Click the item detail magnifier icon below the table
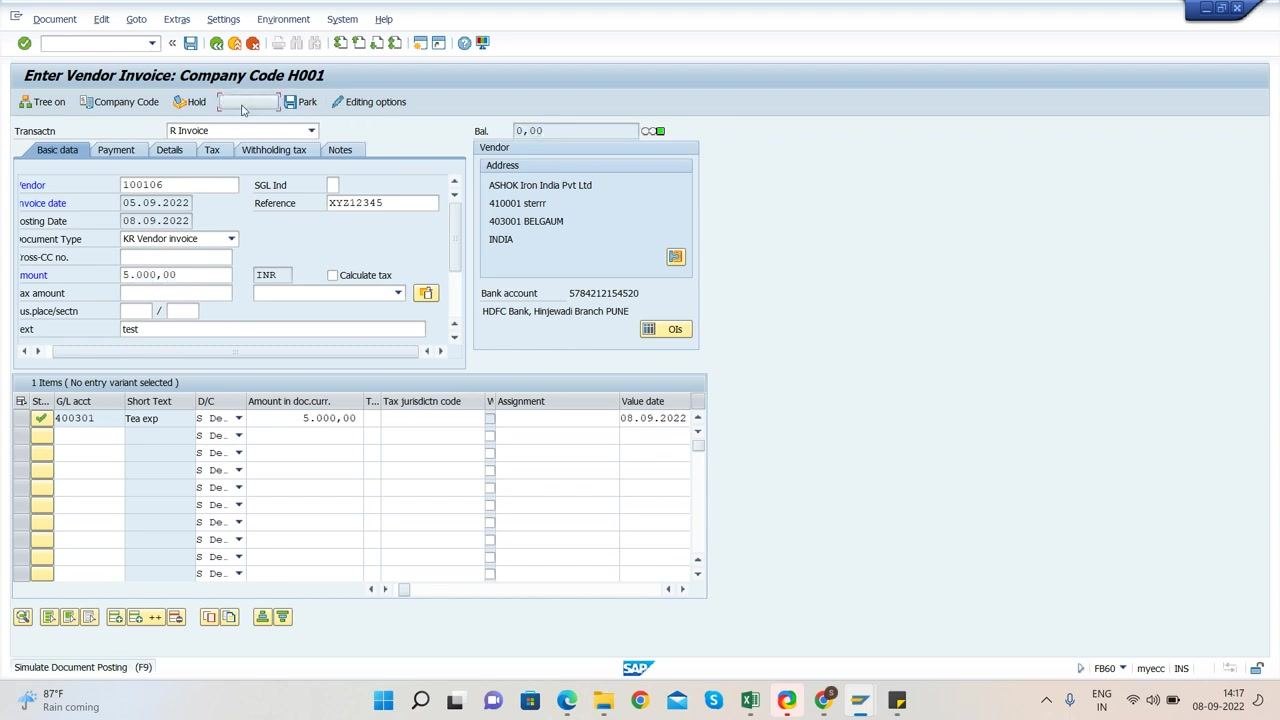 pyautogui.click(x=23, y=617)
